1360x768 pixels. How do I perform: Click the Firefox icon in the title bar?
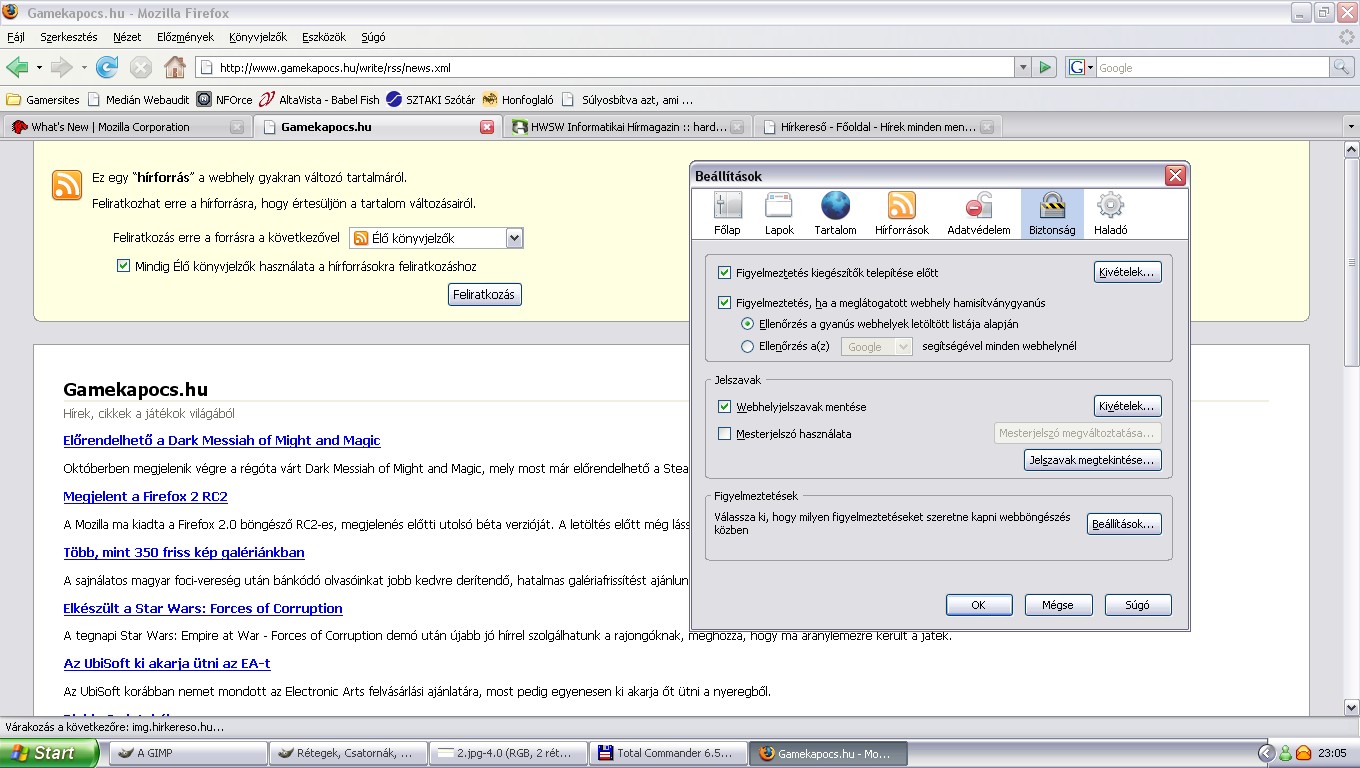click(x=11, y=13)
